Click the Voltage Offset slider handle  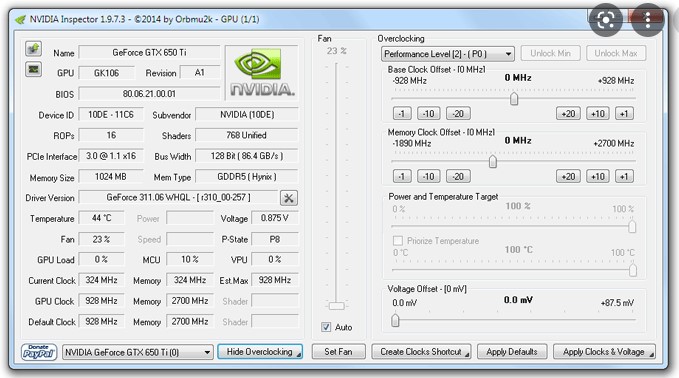click(x=395, y=320)
